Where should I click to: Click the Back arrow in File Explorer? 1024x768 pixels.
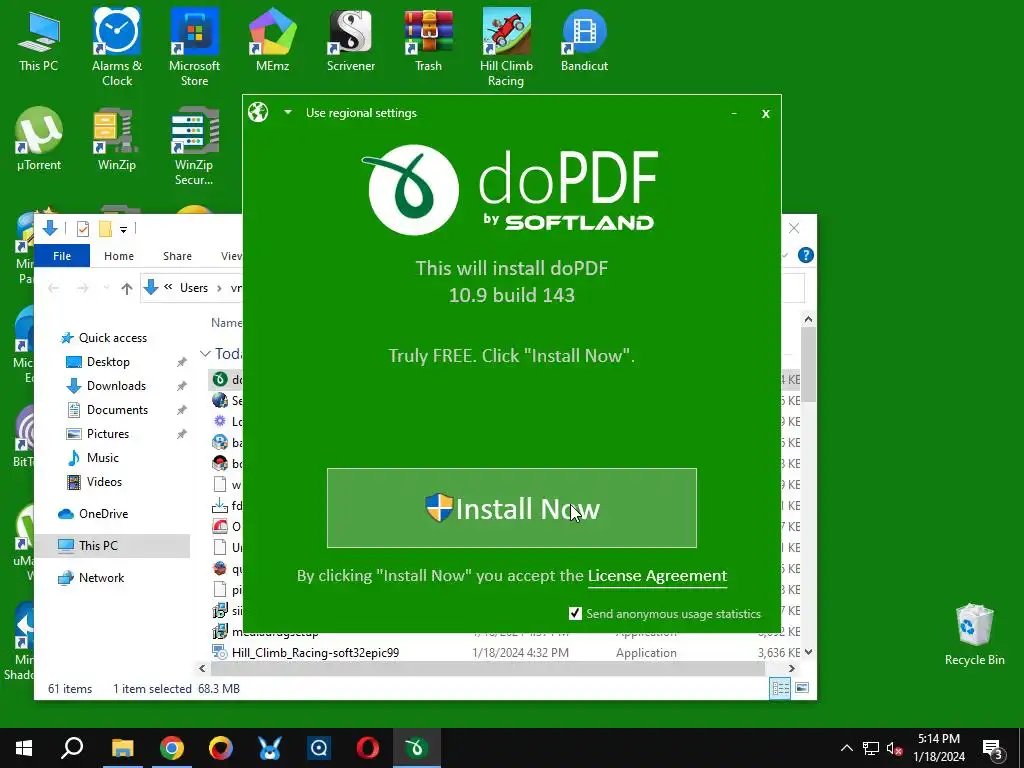pos(54,288)
